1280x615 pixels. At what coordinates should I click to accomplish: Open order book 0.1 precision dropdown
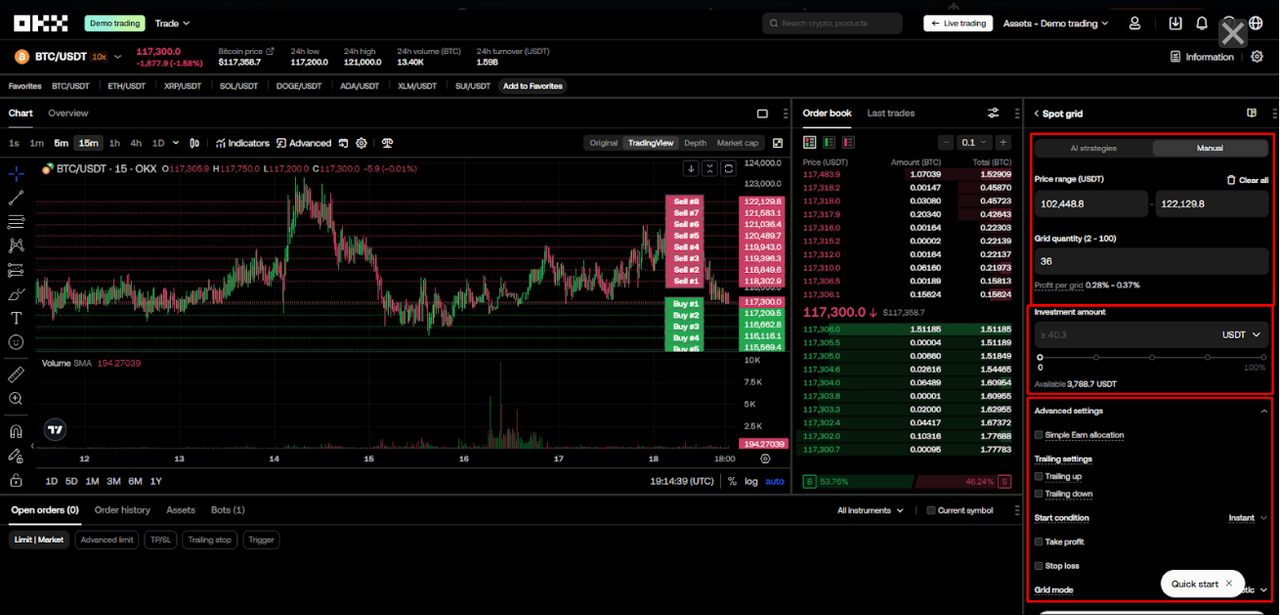973,143
